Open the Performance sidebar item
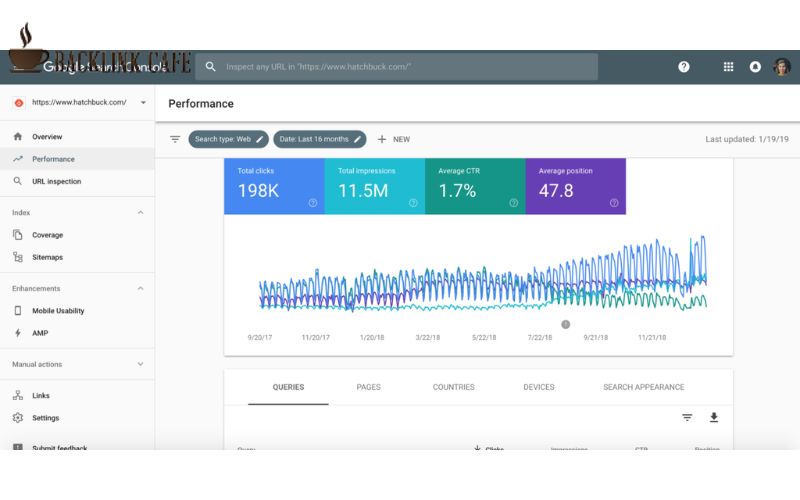Screen dimensions: 800x500 coord(78,159)
